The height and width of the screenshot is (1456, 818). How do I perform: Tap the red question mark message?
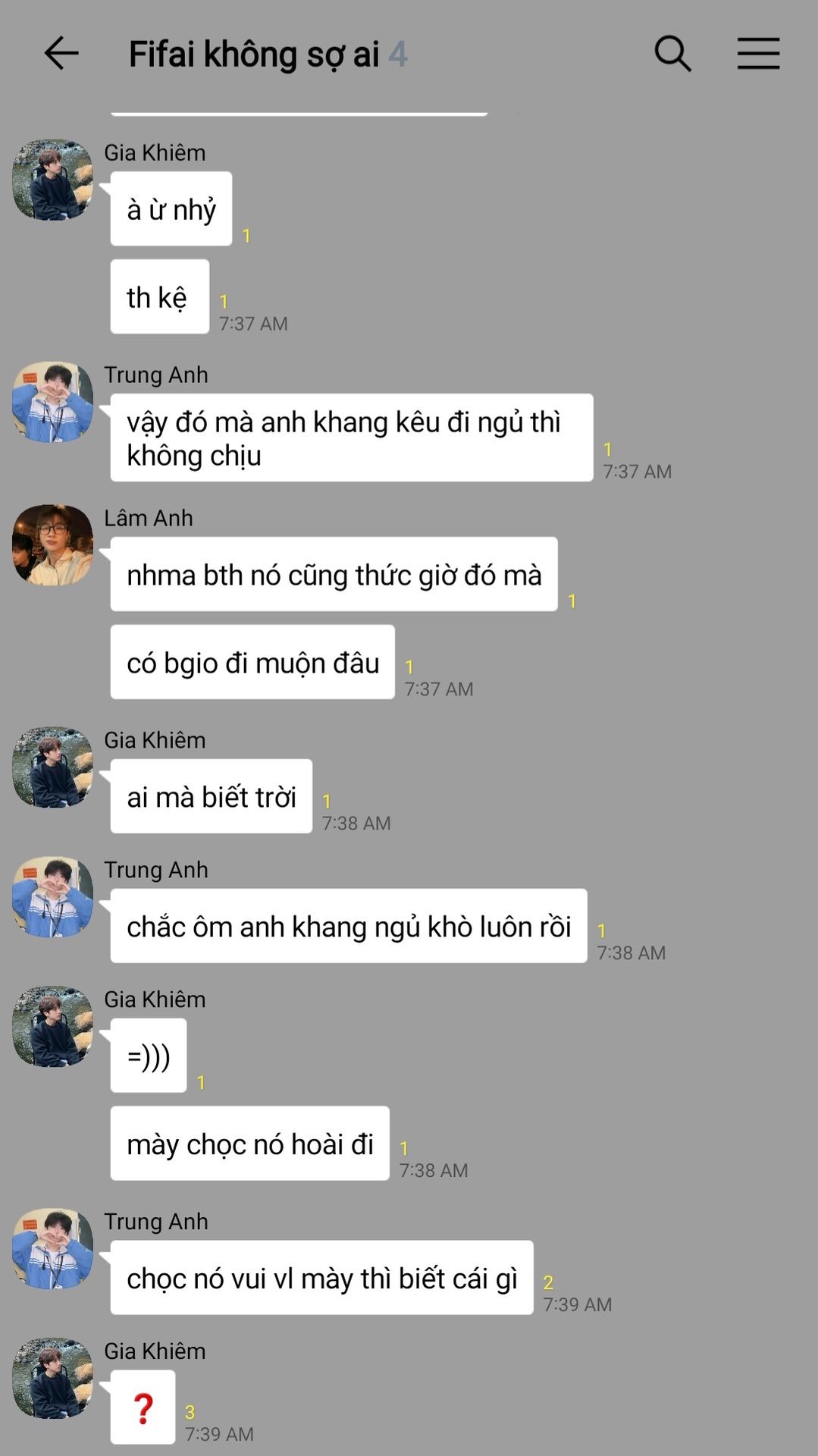coord(143,1407)
